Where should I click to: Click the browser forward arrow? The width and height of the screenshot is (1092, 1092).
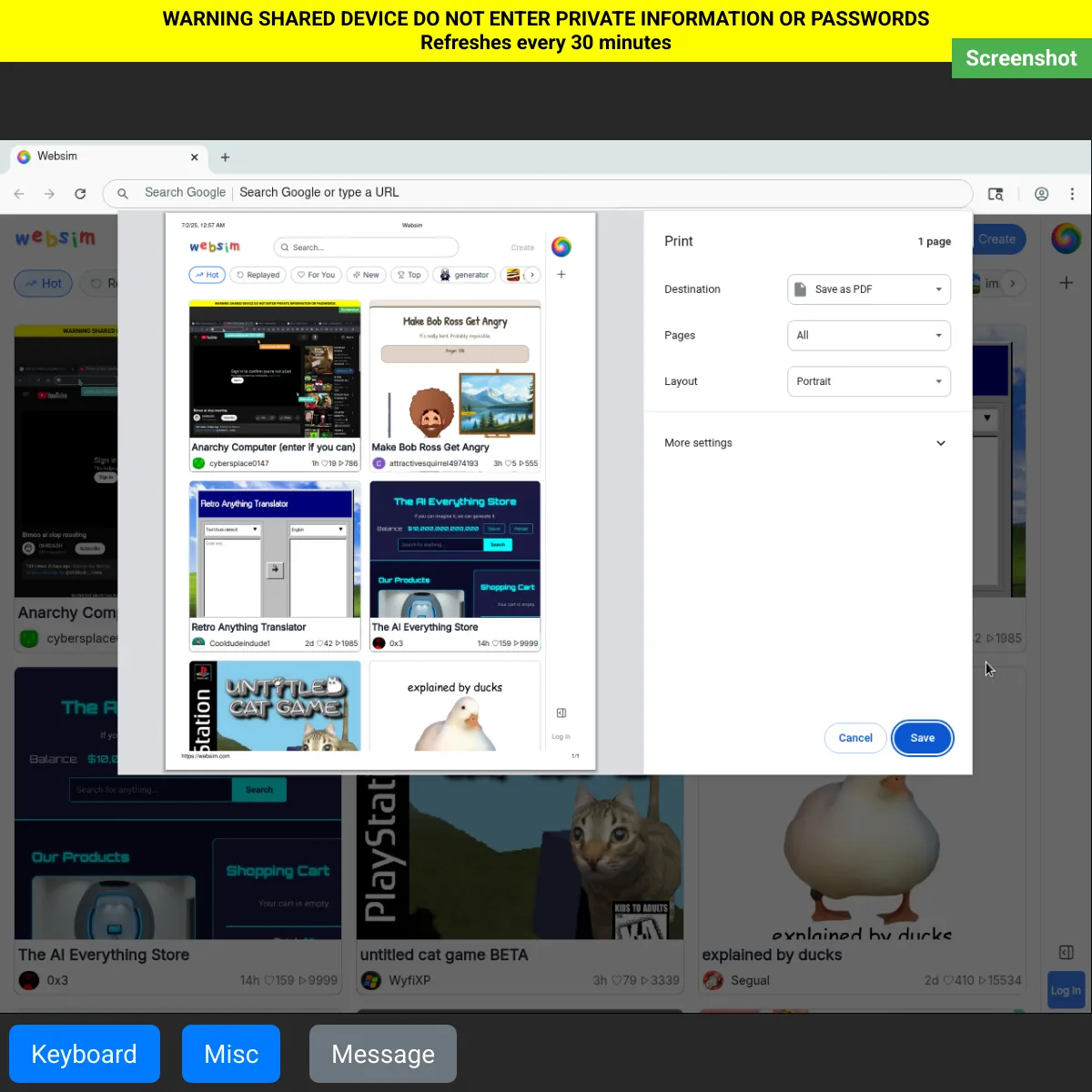(49, 194)
